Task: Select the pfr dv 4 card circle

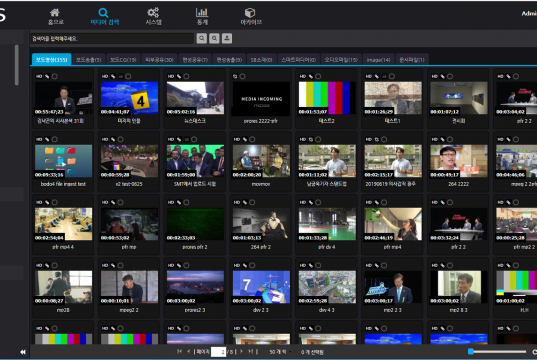Action: click(319, 202)
